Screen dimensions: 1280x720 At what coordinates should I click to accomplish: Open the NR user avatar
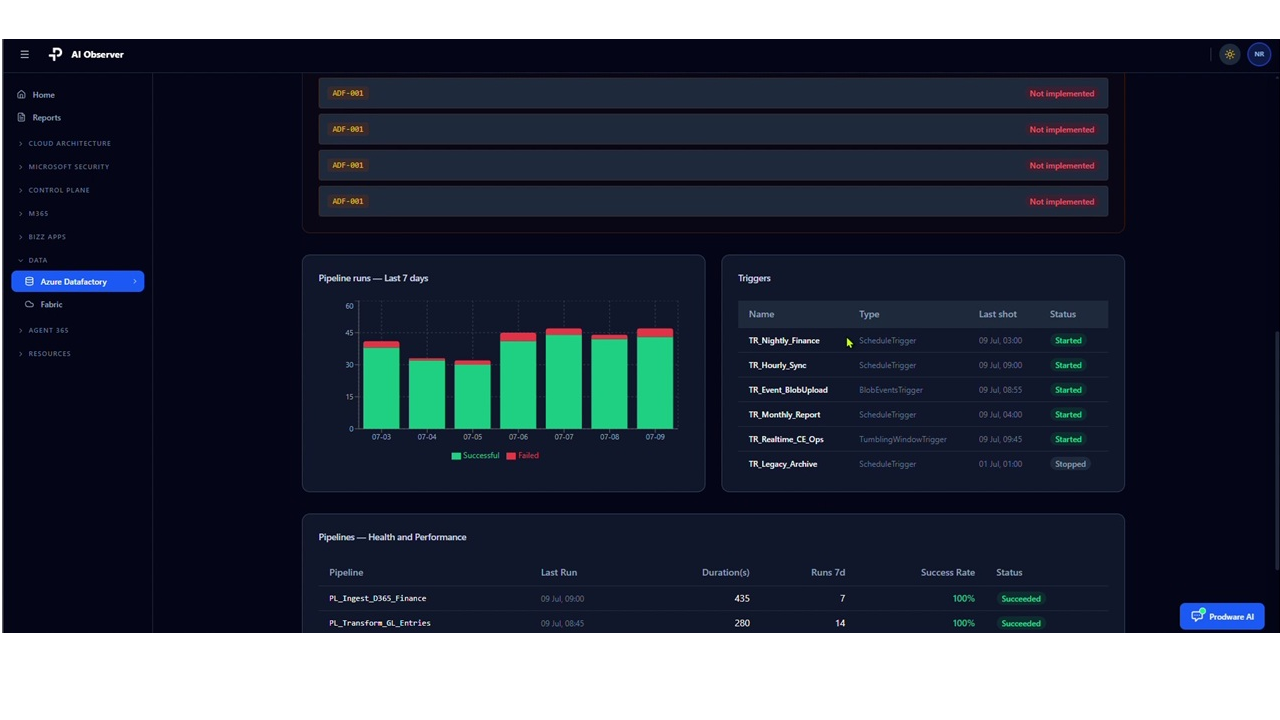pos(1259,55)
